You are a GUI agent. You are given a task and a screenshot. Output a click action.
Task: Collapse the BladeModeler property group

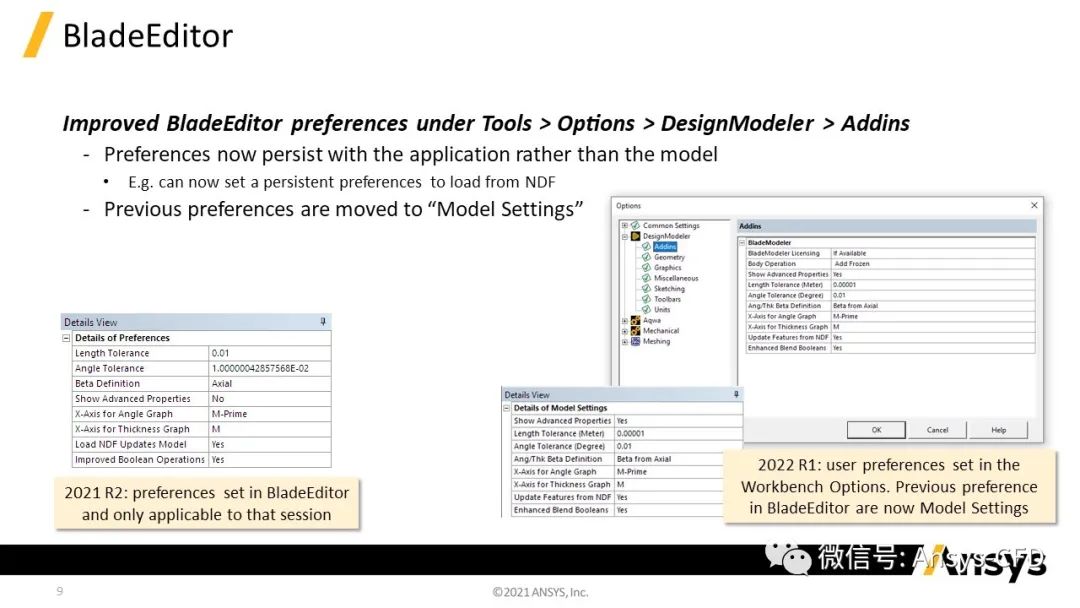pos(742,242)
